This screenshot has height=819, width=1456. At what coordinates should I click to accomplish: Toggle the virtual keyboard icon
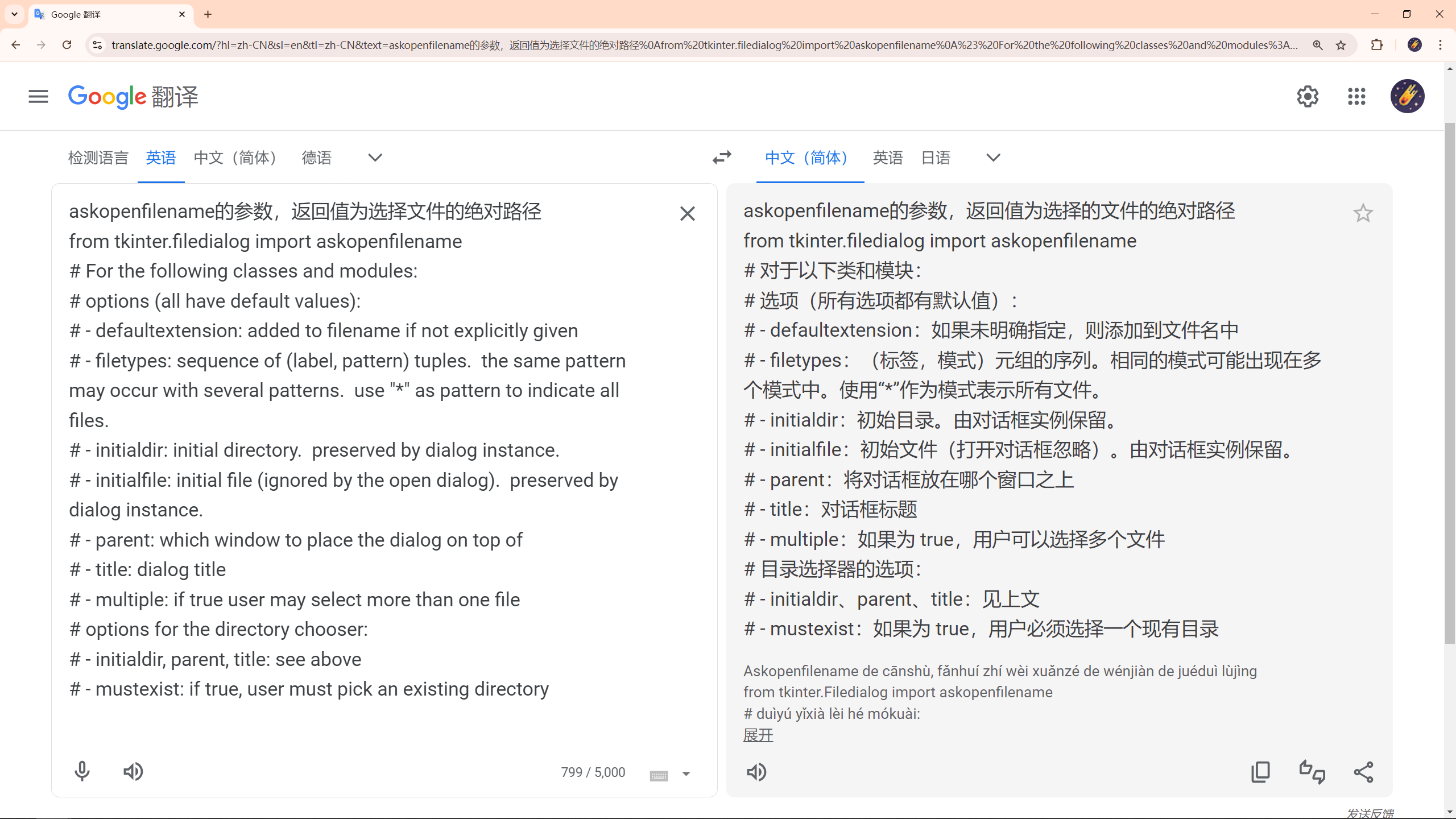click(659, 775)
